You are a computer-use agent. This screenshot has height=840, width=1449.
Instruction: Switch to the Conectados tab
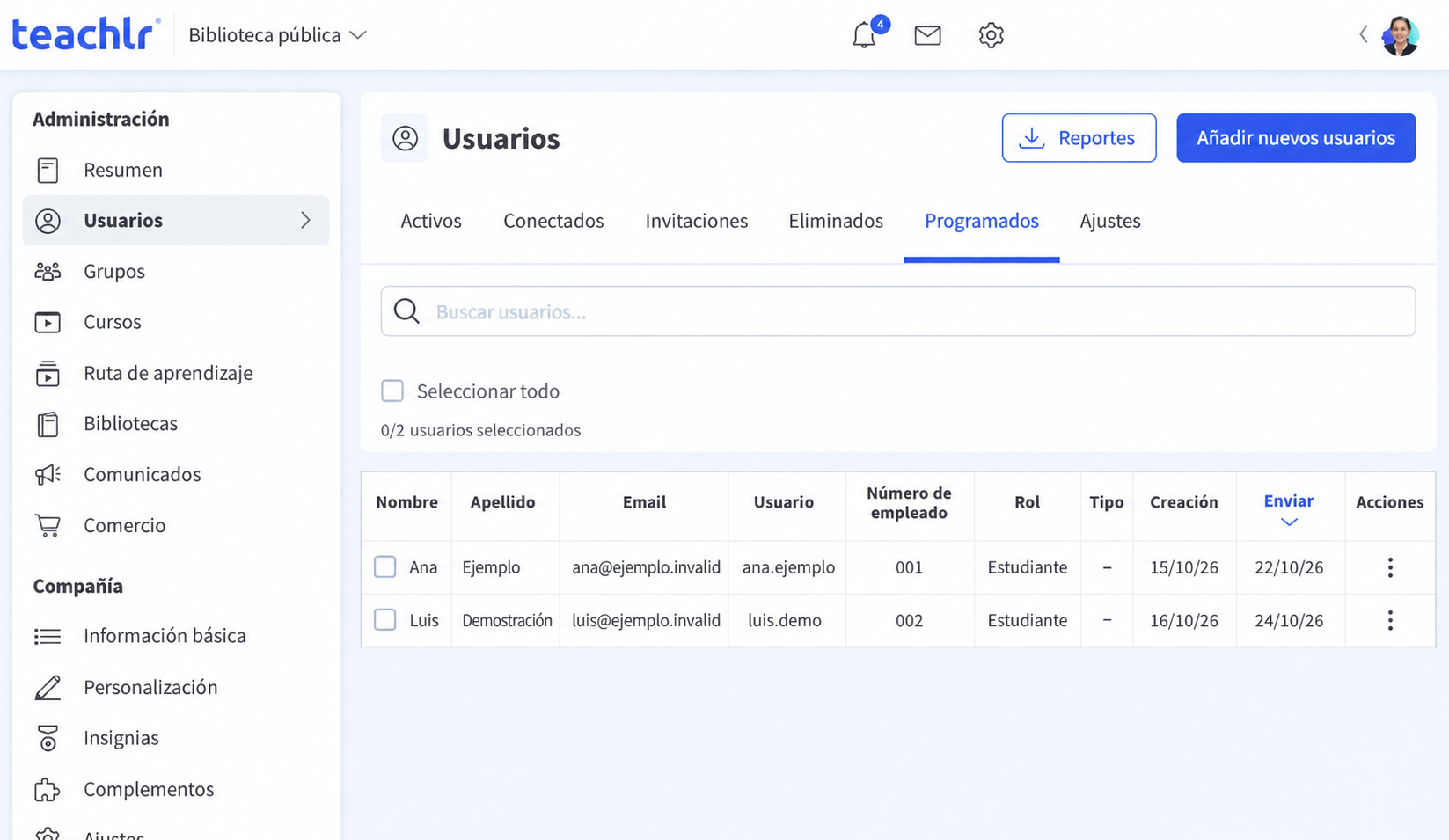click(553, 221)
